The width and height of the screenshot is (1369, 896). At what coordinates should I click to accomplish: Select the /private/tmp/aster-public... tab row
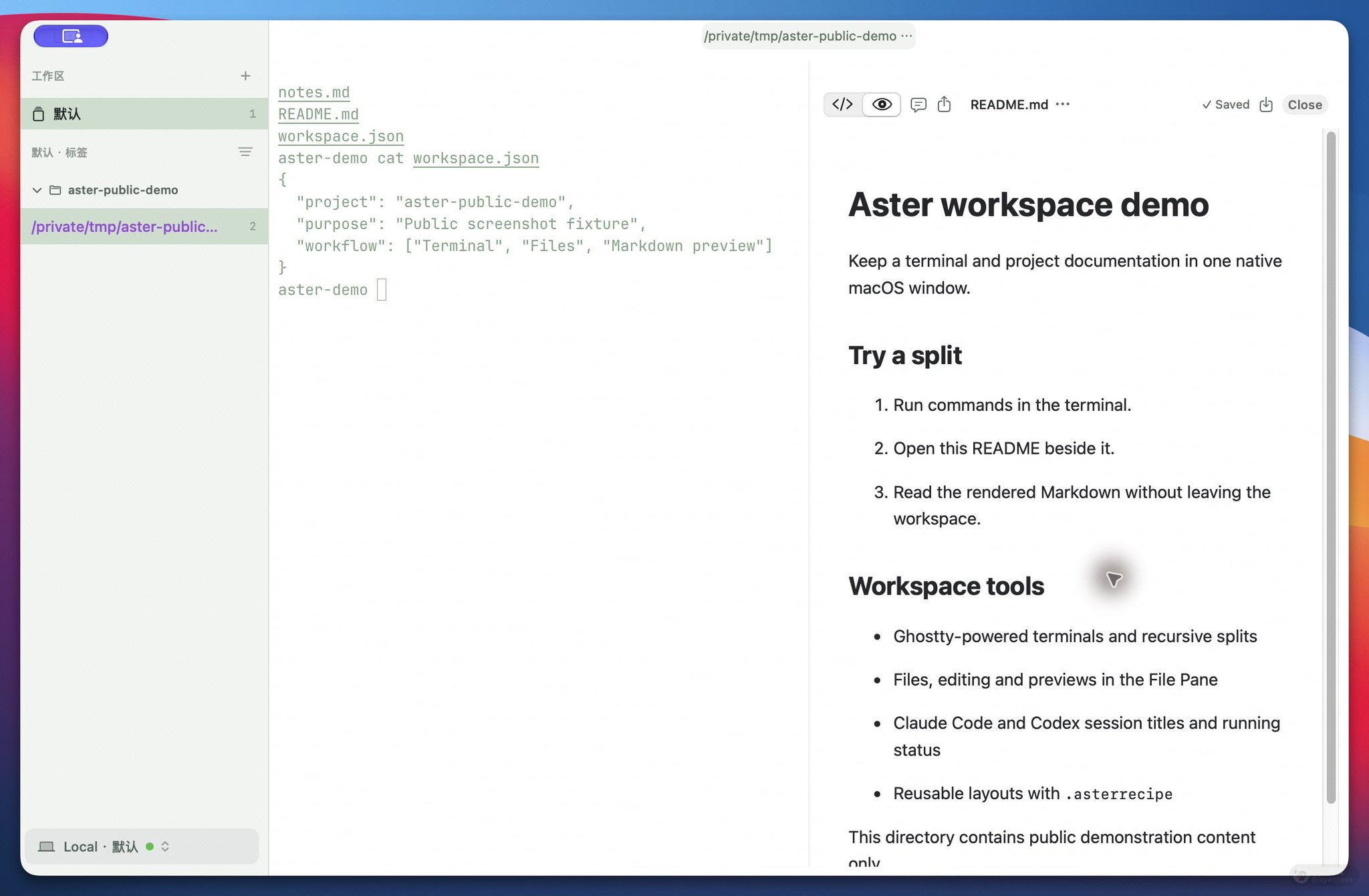coord(144,227)
